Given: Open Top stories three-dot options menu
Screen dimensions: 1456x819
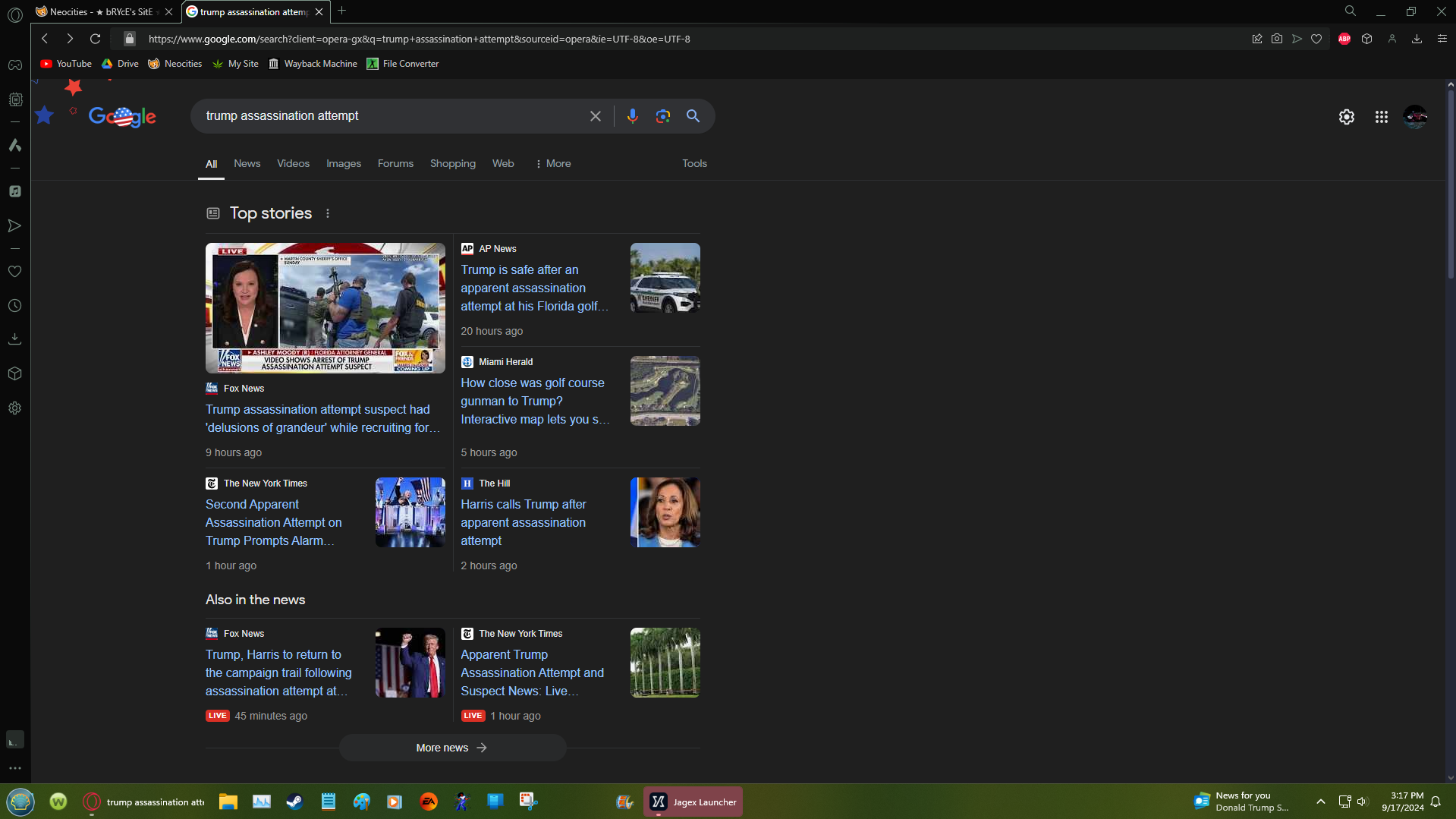Looking at the screenshot, I should 328,213.
